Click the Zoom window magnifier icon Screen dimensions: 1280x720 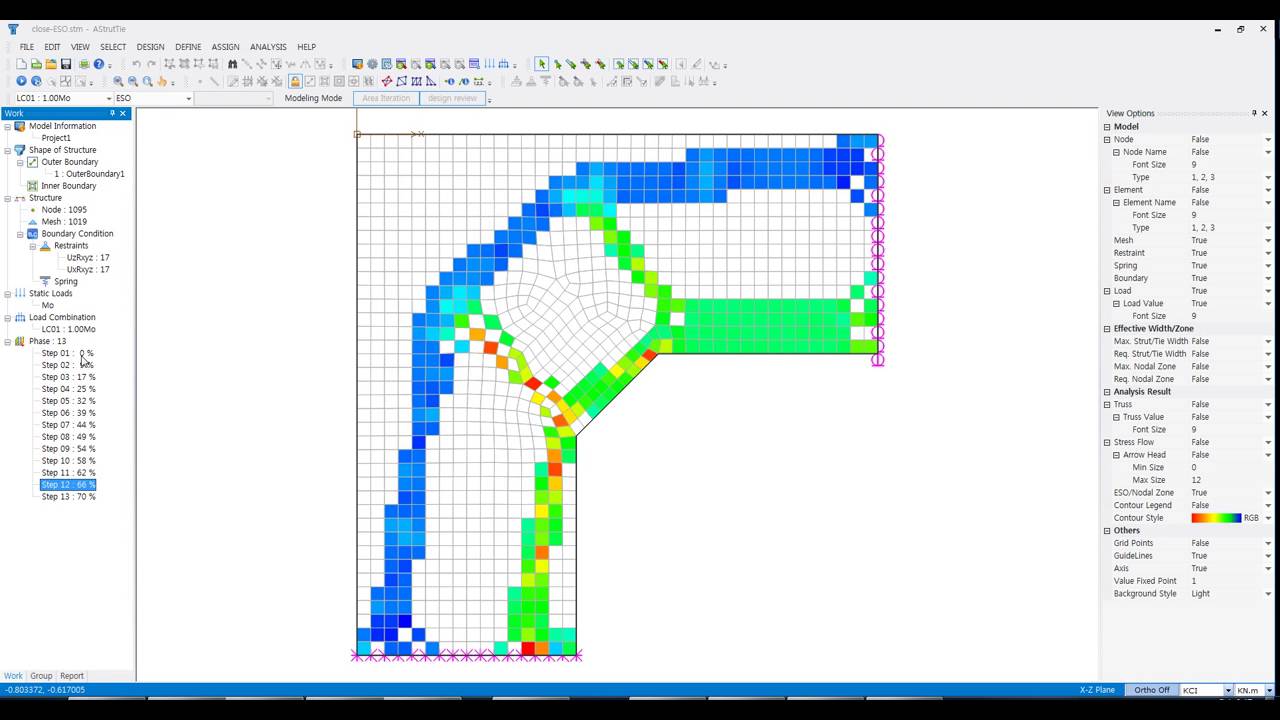coord(148,81)
